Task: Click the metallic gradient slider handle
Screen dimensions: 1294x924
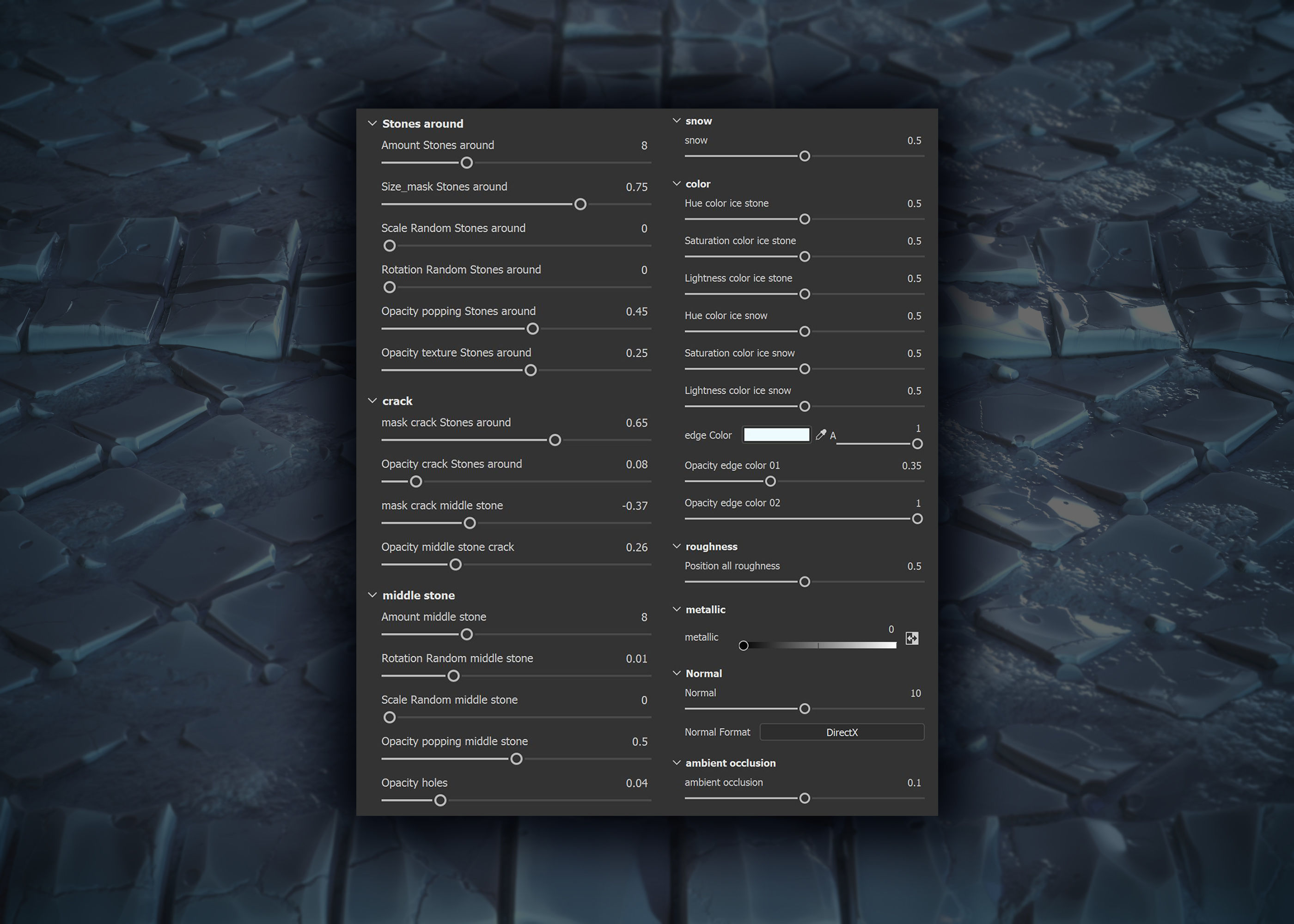Action: [x=743, y=645]
